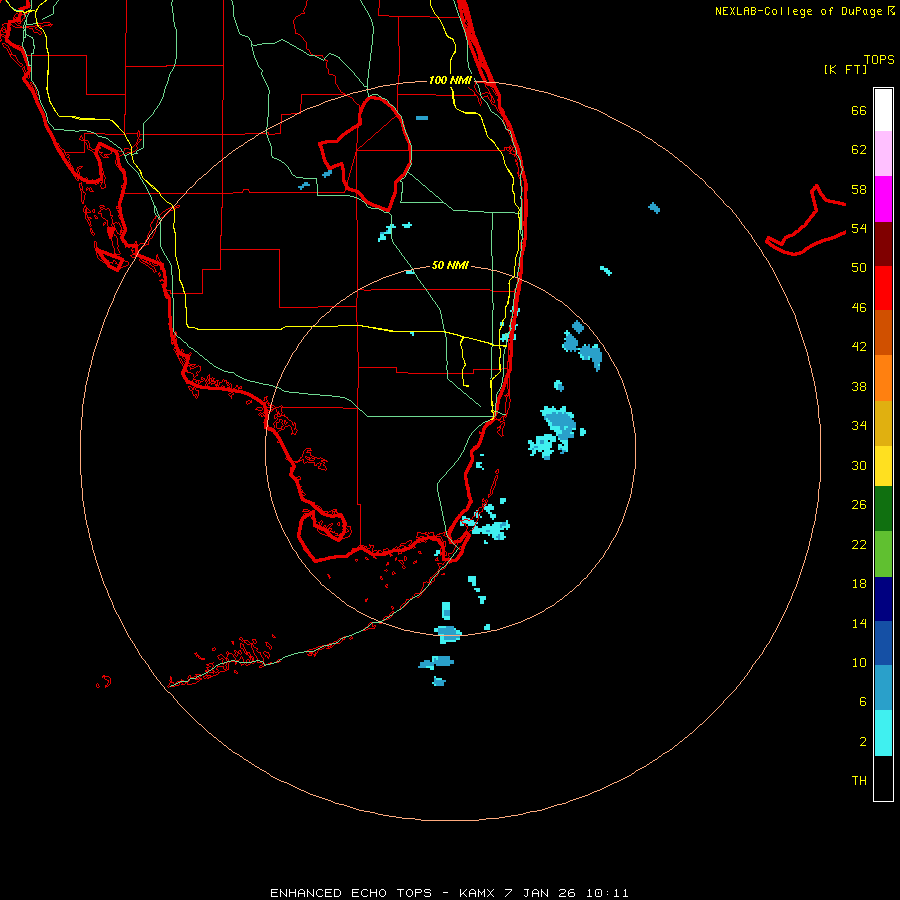Click the light green 26 kft legend swatch
Screen dimensions: 900x900
click(883, 554)
